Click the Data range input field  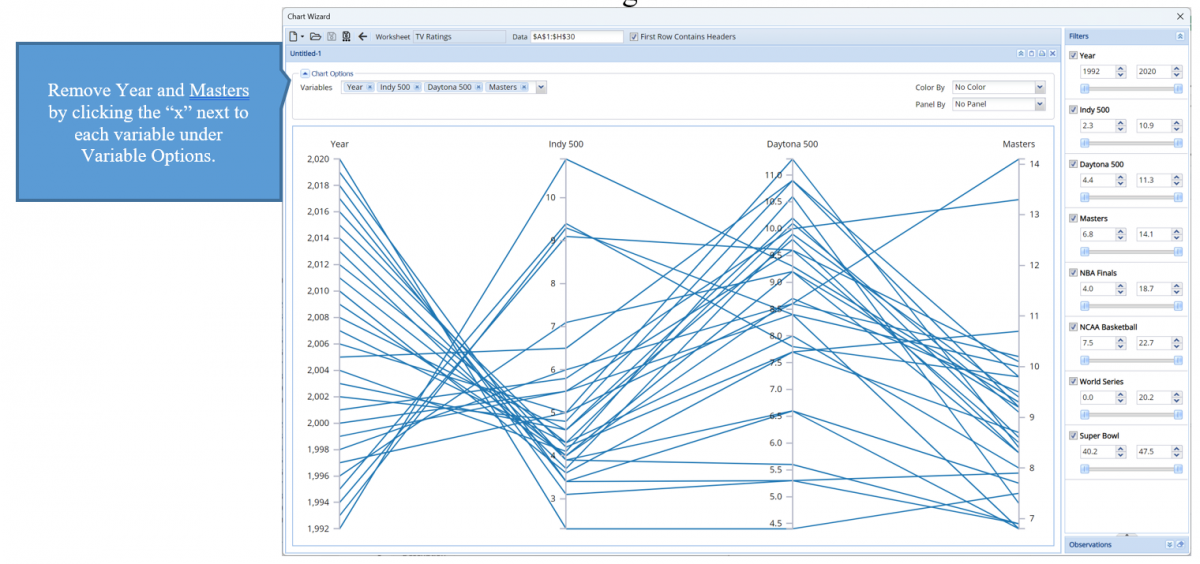pyautogui.click(x=576, y=37)
